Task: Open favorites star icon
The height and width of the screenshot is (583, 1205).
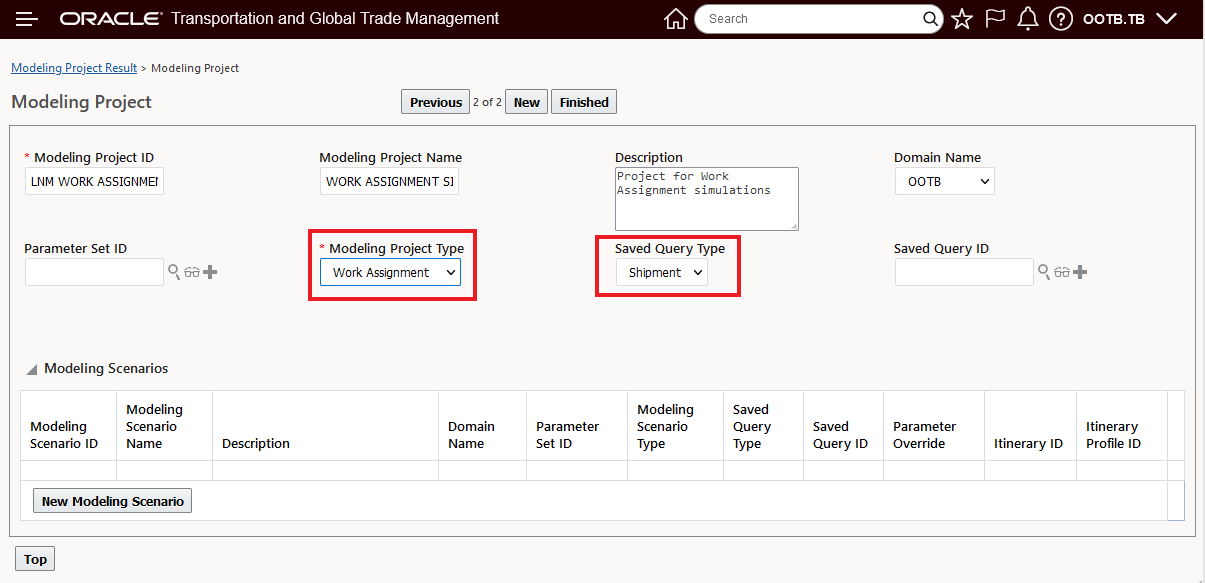Action: click(962, 19)
